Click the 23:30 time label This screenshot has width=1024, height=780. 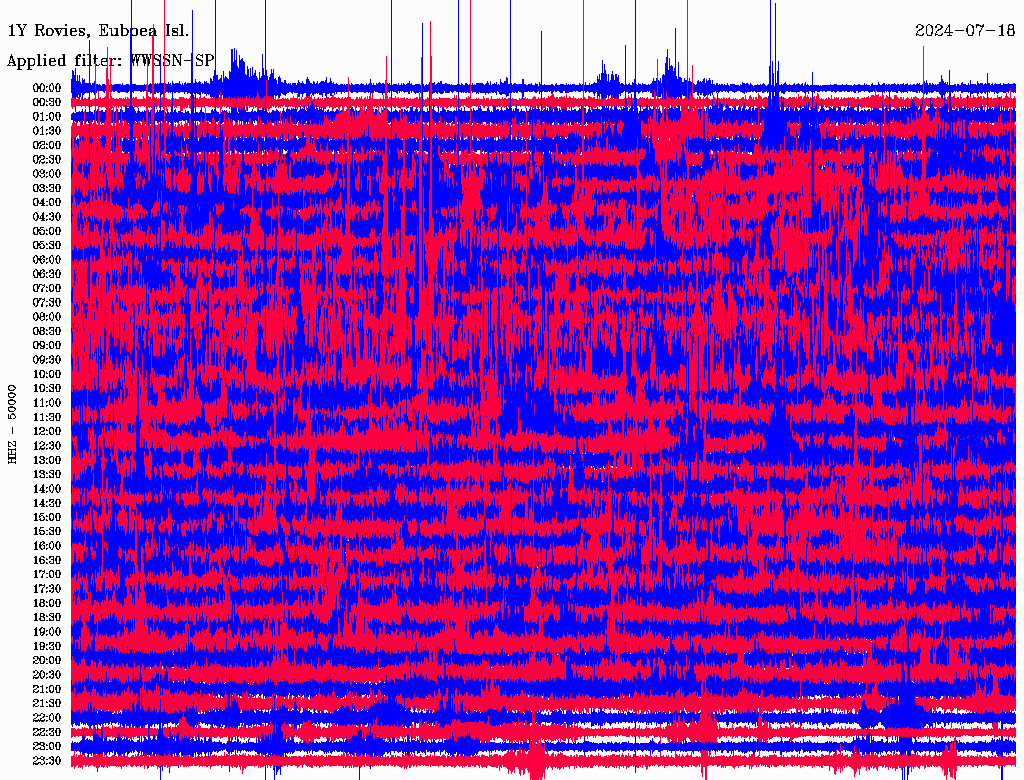pyautogui.click(x=47, y=760)
